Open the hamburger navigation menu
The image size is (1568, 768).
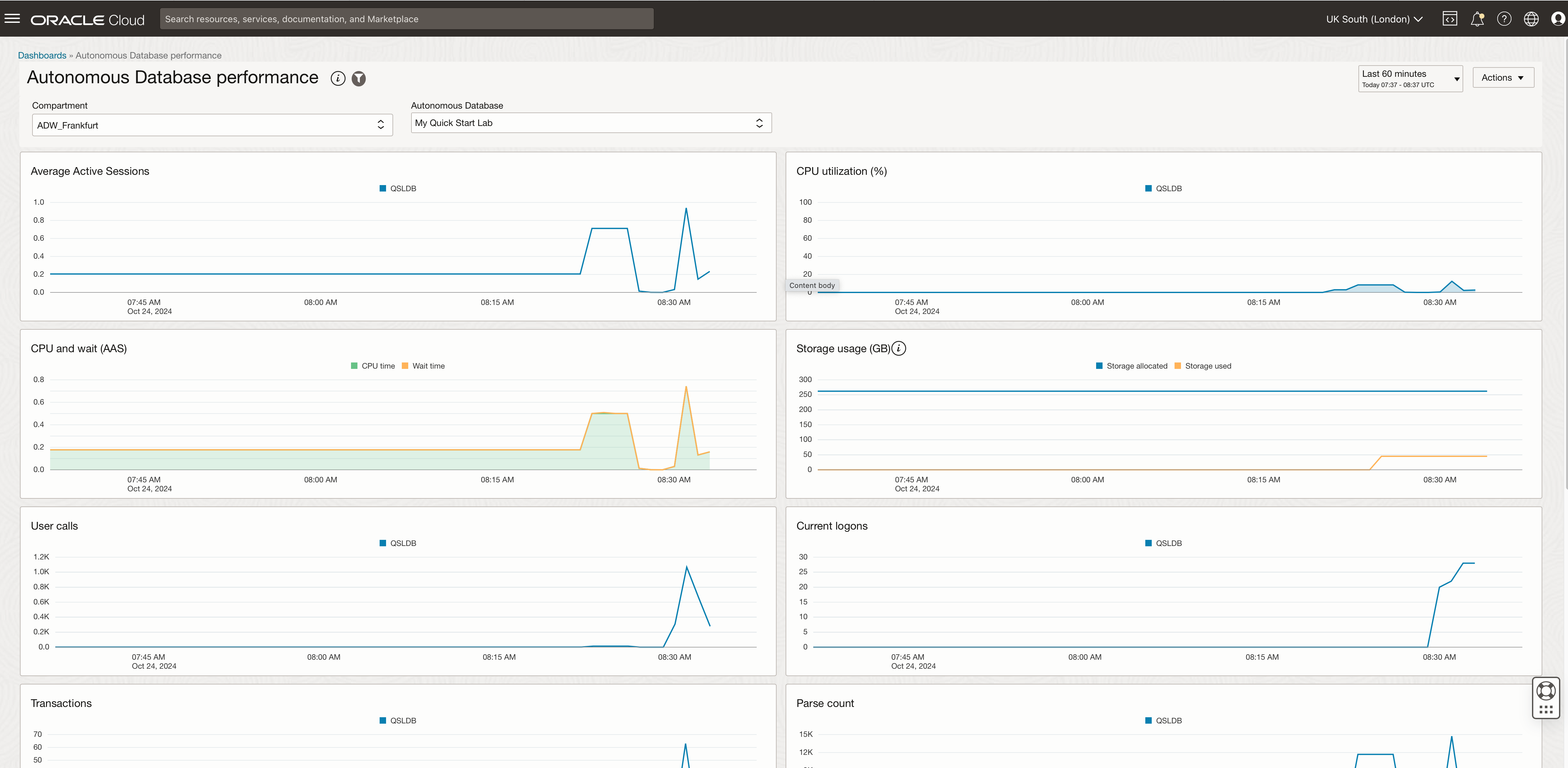click(x=12, y=19)
